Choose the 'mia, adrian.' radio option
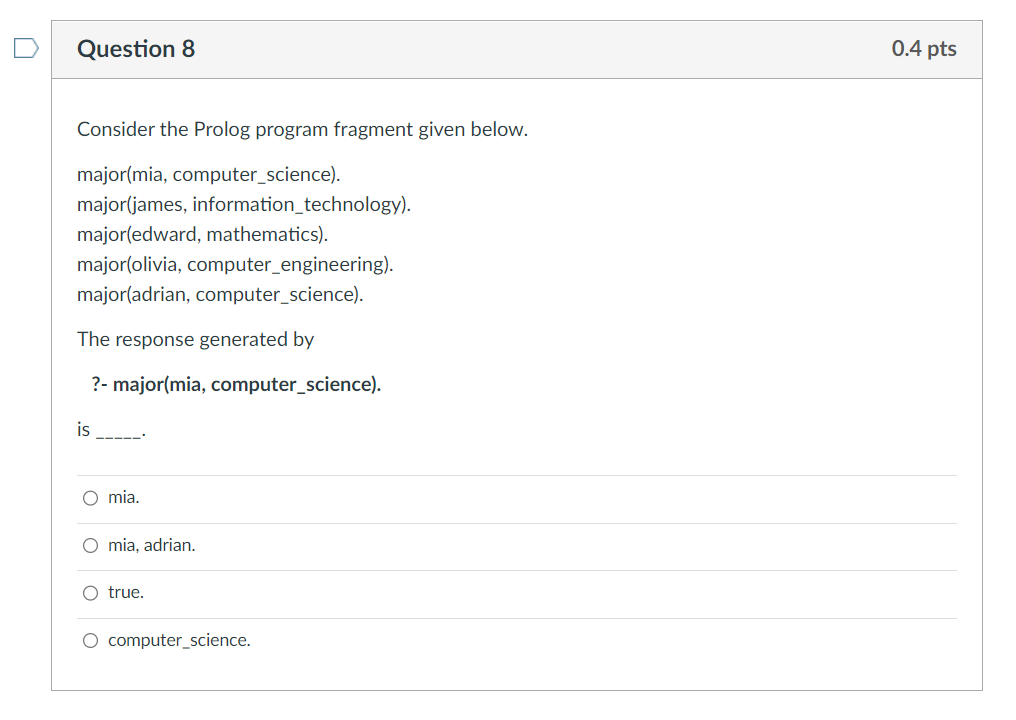1016x720 pixels. pyautogui.click(x=91, y=545)
